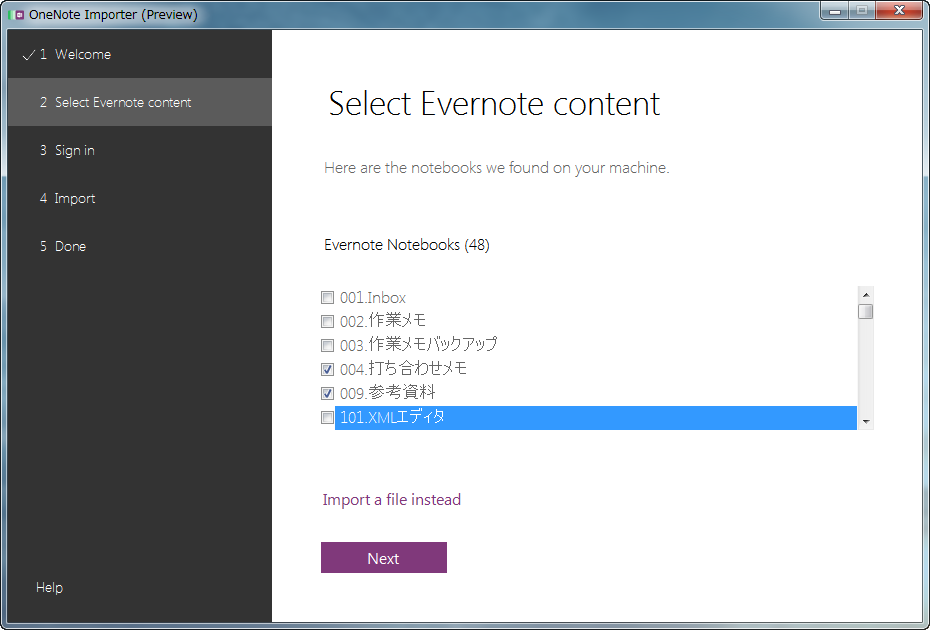Check the 002.作業メモ notebook checkbox

point(327,322)
